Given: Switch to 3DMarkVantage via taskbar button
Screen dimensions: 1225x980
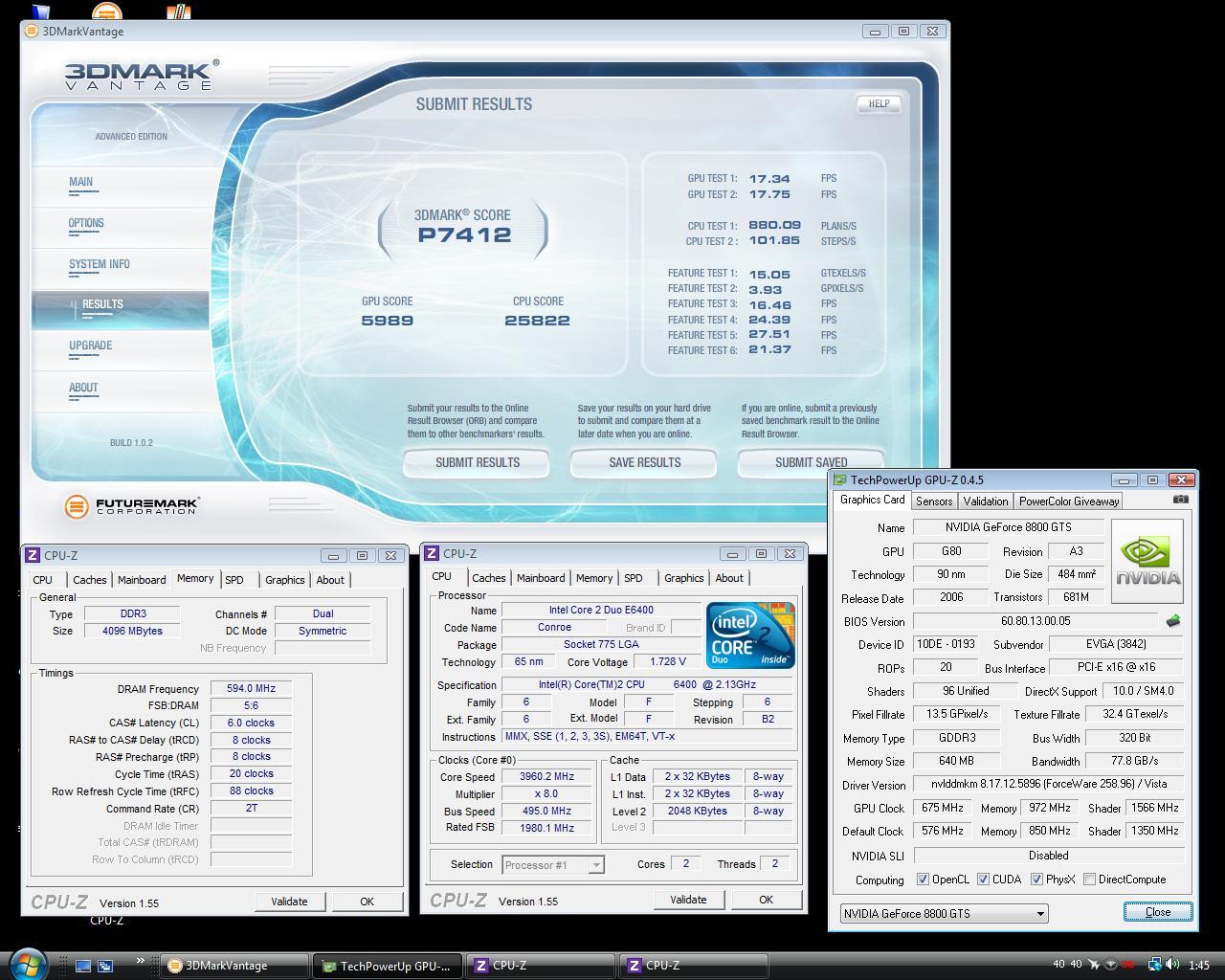Looking at the screenshot, I should (x=234, y=966).
